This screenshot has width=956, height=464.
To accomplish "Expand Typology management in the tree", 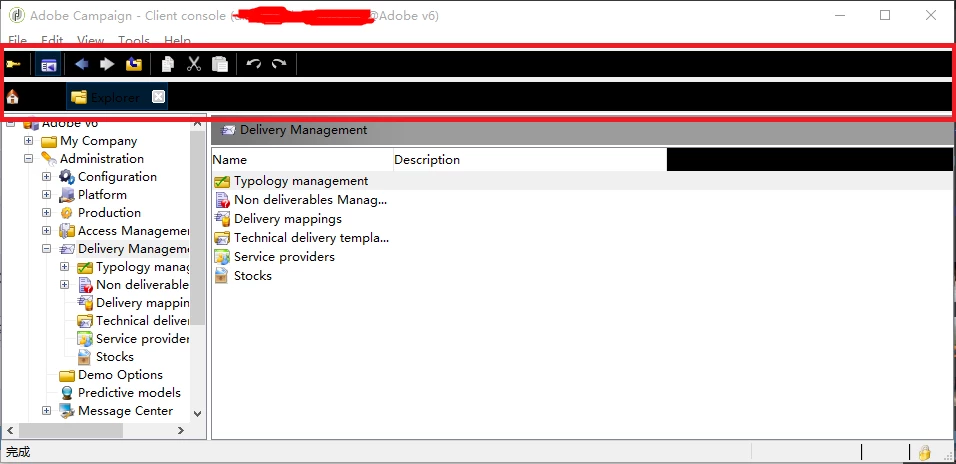I will (65, 266).
